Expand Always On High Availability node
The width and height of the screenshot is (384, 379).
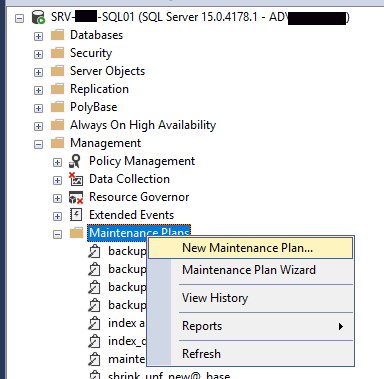pyautogui.click(x=38, y=126)
